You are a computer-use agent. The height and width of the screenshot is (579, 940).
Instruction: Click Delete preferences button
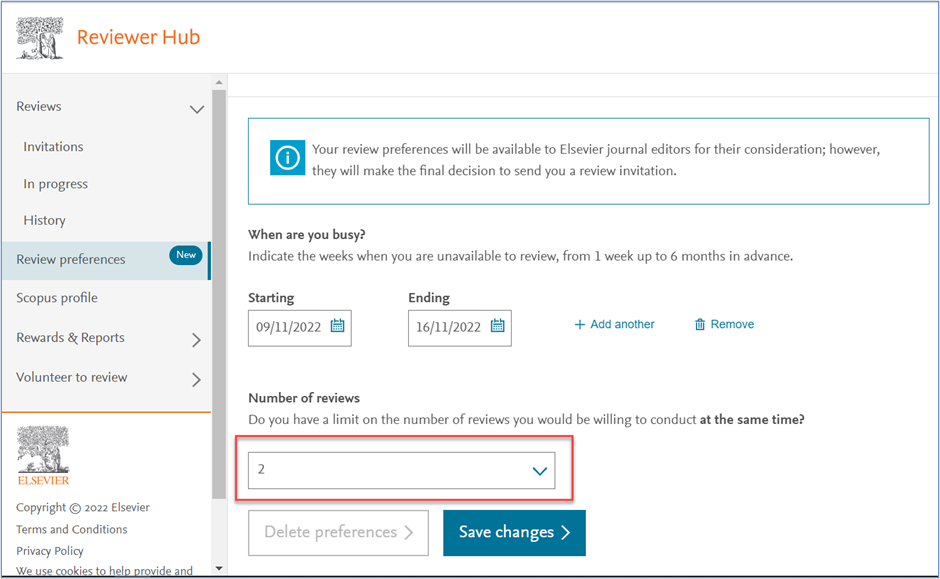(x=338, y=533)
